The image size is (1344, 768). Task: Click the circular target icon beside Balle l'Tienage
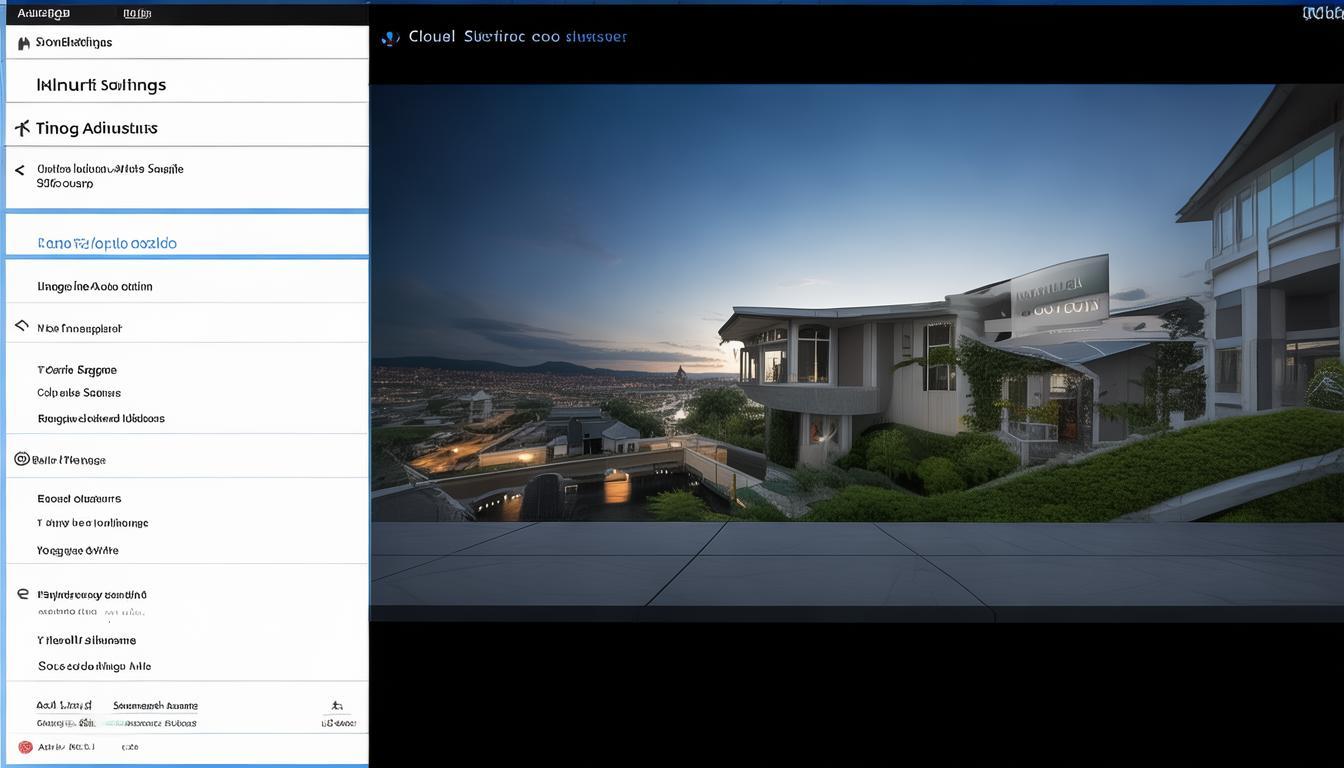(21, 459)
